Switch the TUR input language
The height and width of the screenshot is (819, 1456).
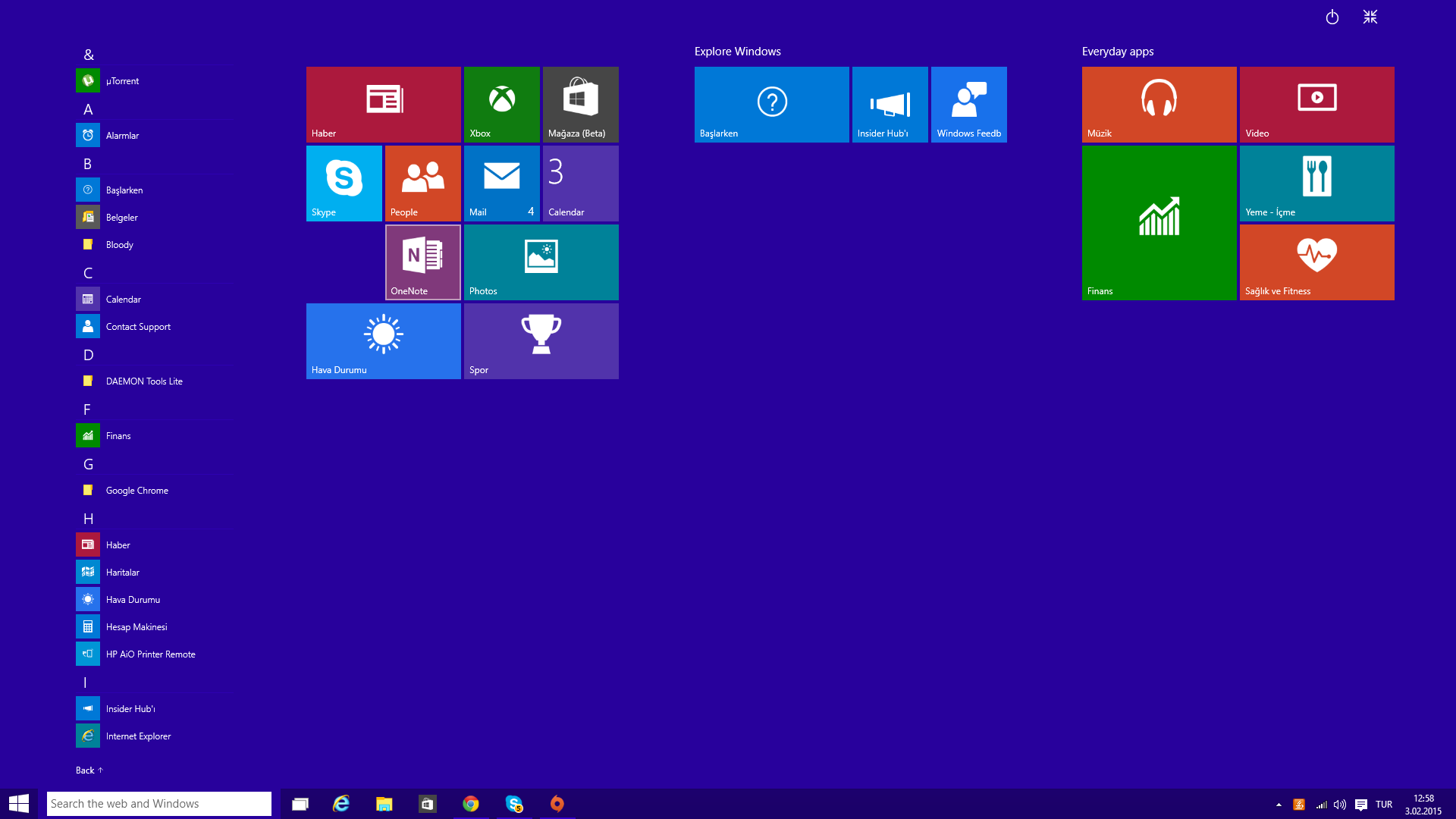click(1384, 805)
